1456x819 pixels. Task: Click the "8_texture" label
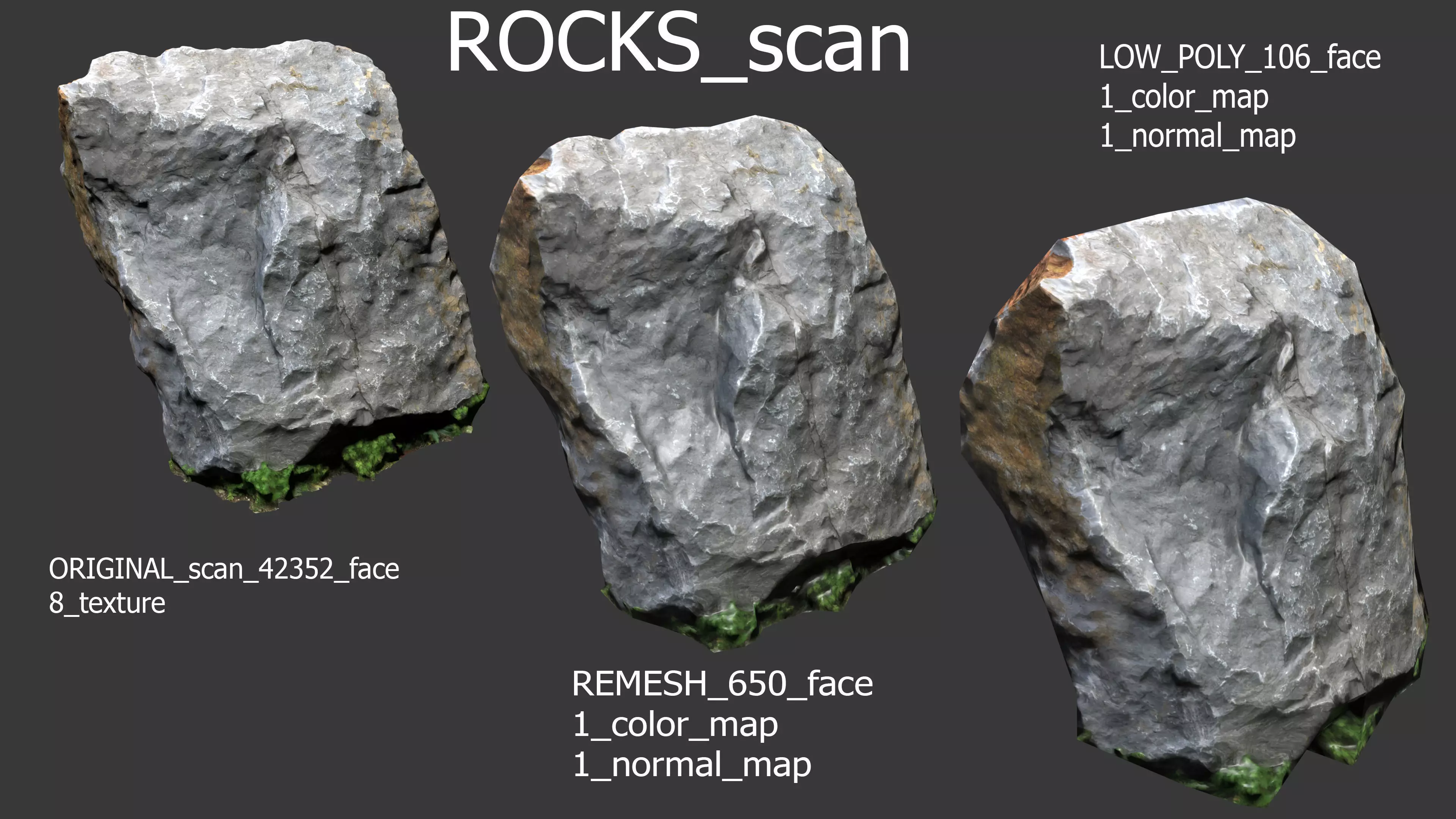[107, 603]
